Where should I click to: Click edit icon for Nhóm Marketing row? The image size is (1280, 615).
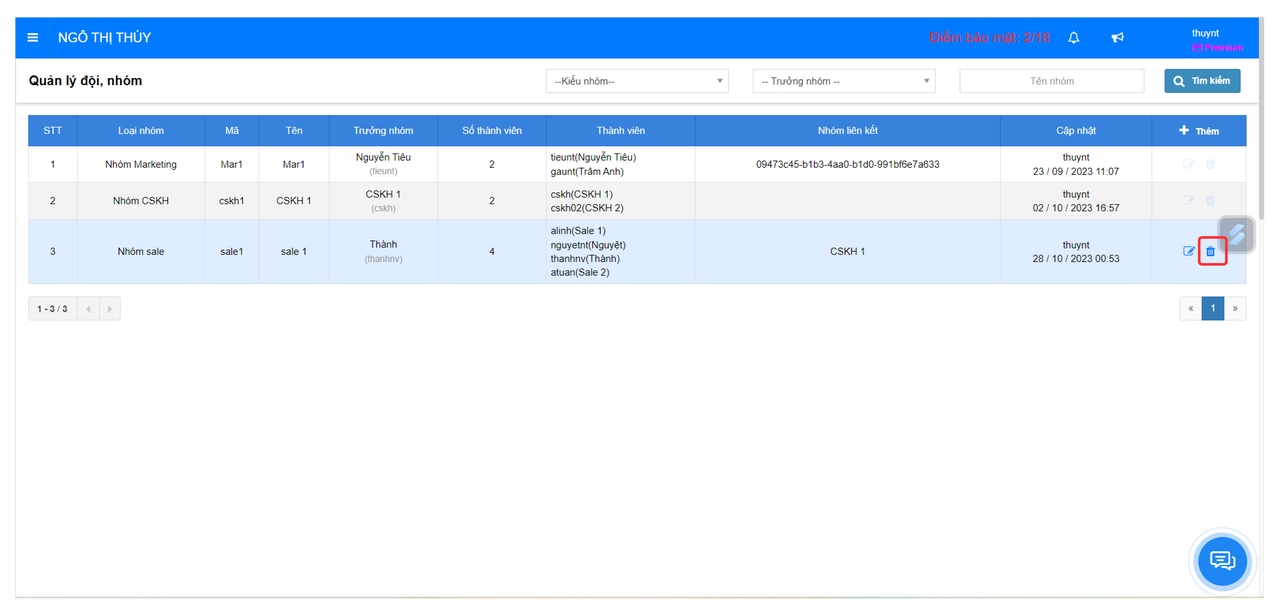point(1189,164)
